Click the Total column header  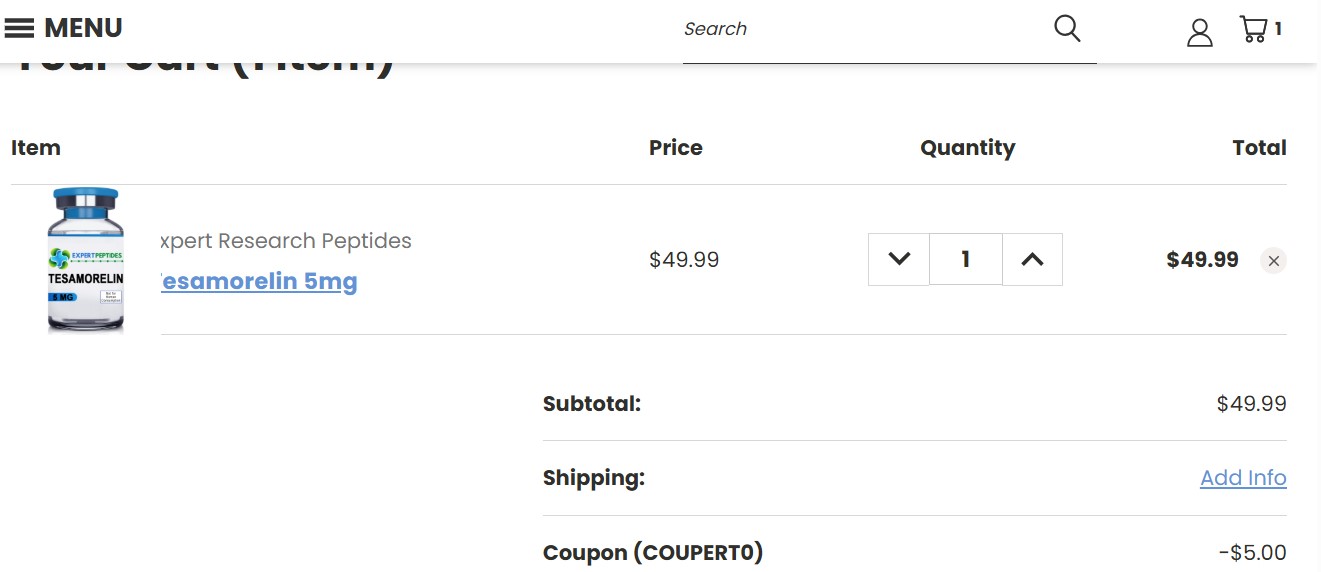coord(1259,148)
